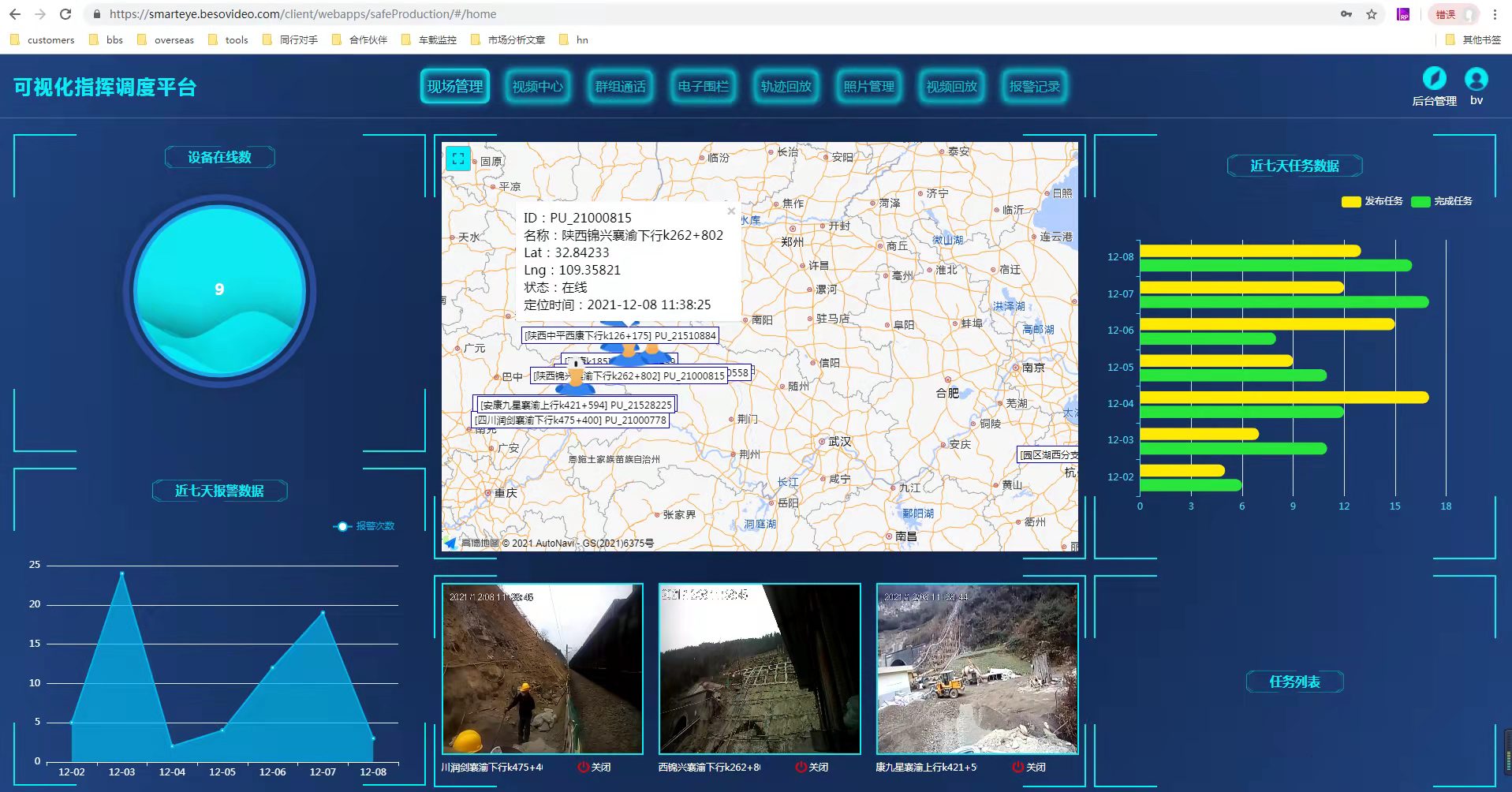Viewport: 1512px width, 792px height.
Task: Click the map fullscreen expand icon
Action: pyautogui.click(x=457, y=159)
